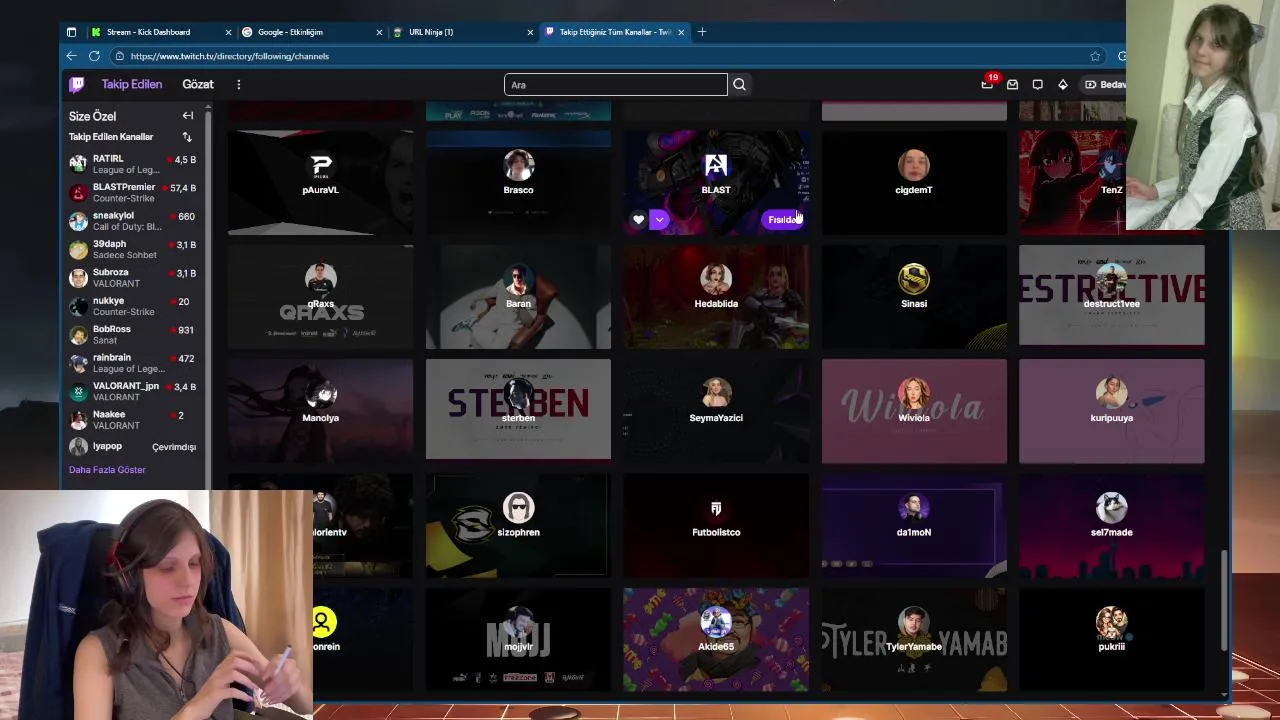The width and height of the screenshot is (1280, 720).
Task: Close the URL Ninja tab
Action: [530, 32]
